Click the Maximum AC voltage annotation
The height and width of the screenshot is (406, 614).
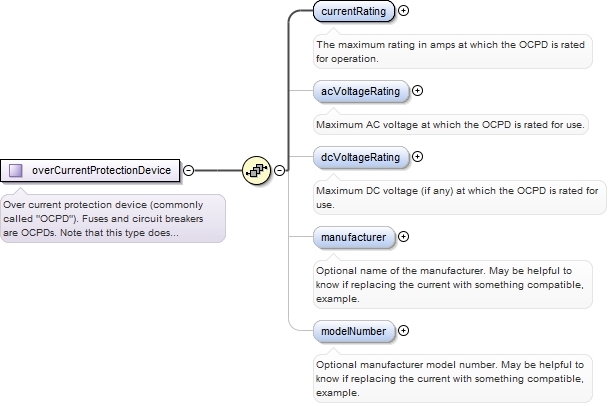pos(451,125)
